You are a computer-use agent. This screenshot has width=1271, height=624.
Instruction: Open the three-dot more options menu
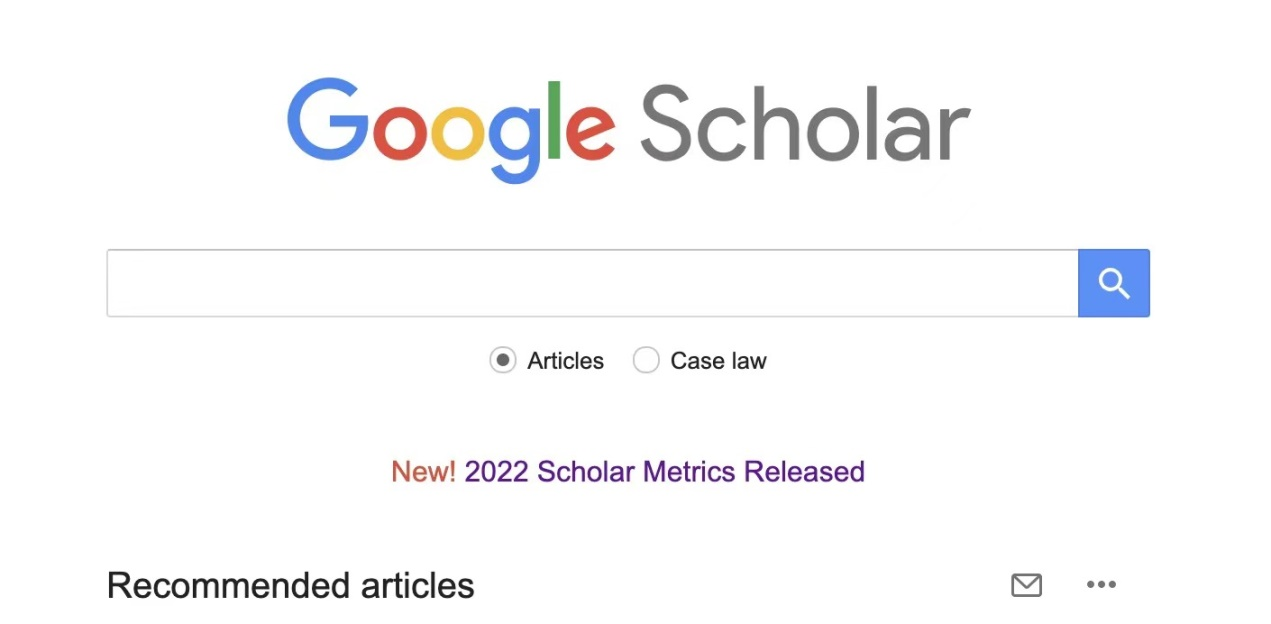pos(1101,585)
